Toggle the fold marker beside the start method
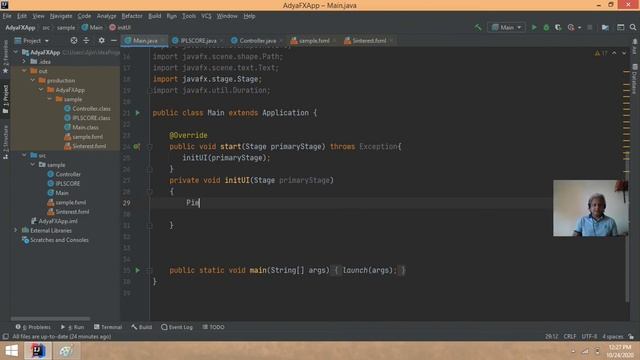Viewport: 640px width, 360px height. pos(150,147)
